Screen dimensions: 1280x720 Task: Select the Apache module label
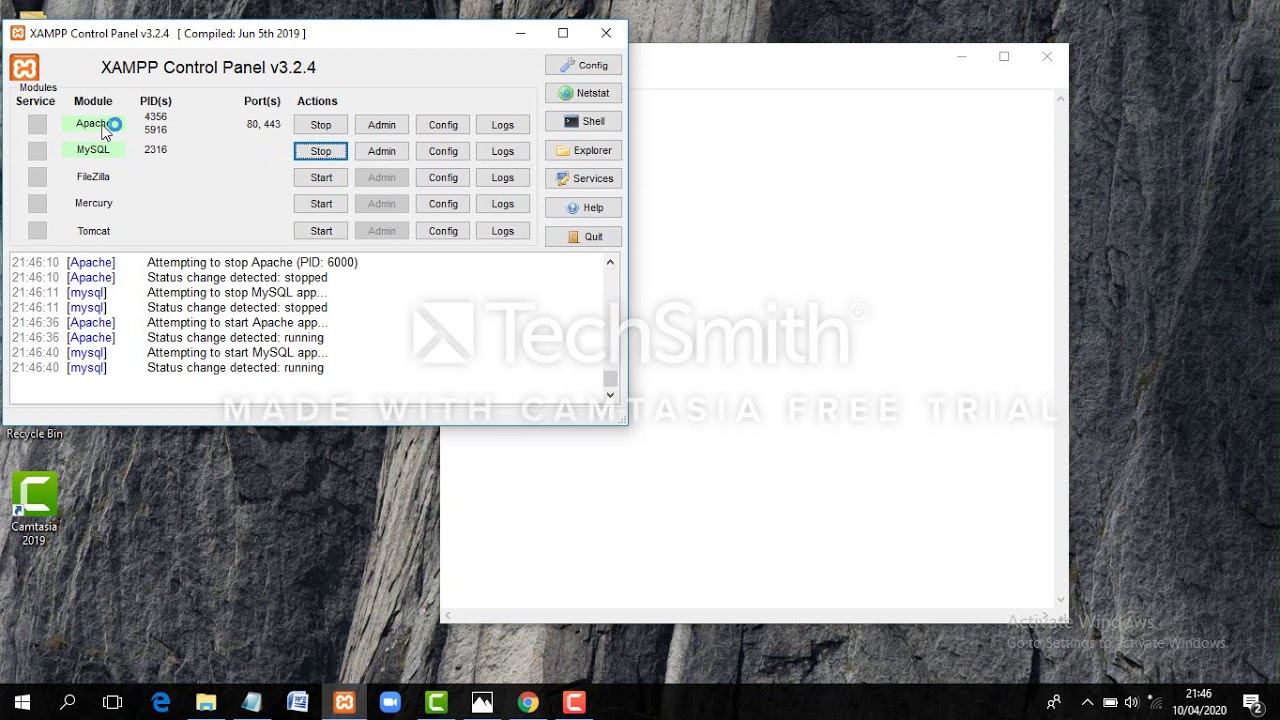click(x=93, y=124)
